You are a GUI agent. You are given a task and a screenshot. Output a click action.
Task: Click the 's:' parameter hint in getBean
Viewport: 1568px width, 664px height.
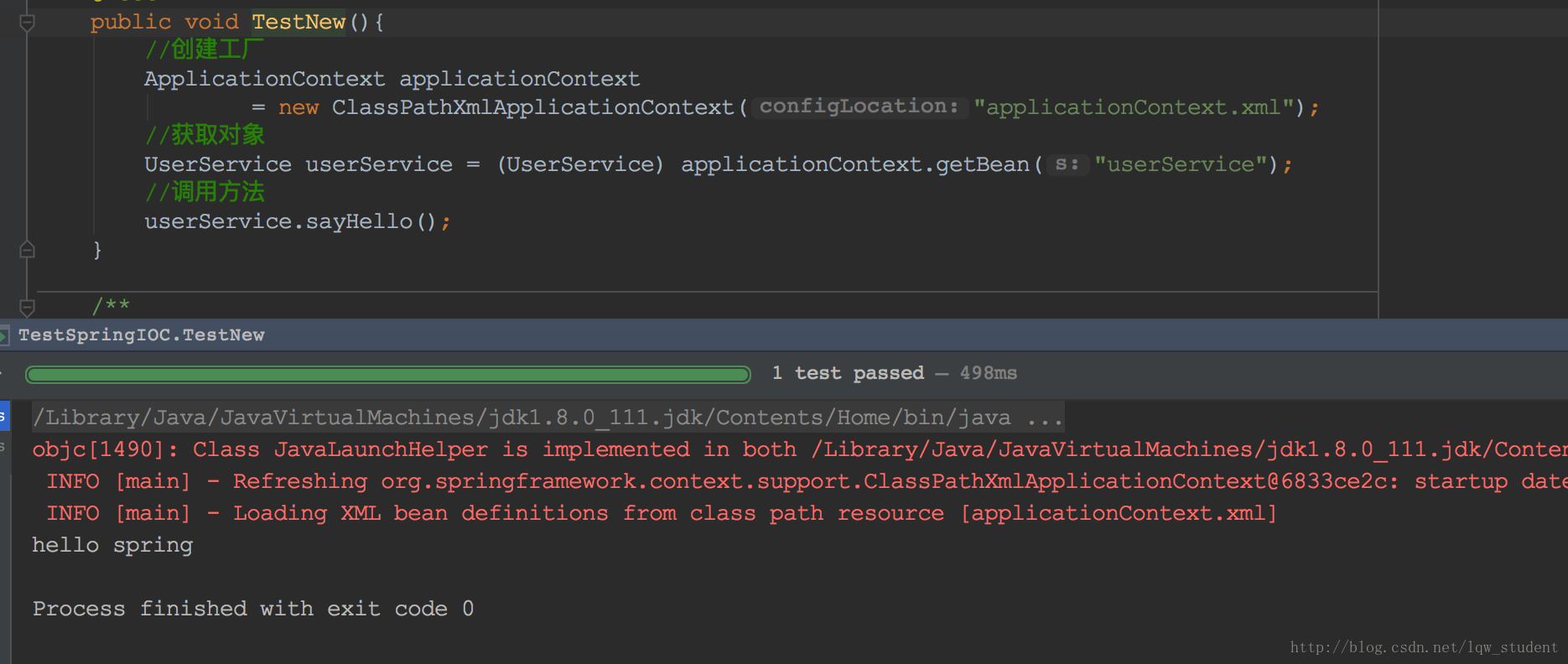click(1067, 163)
